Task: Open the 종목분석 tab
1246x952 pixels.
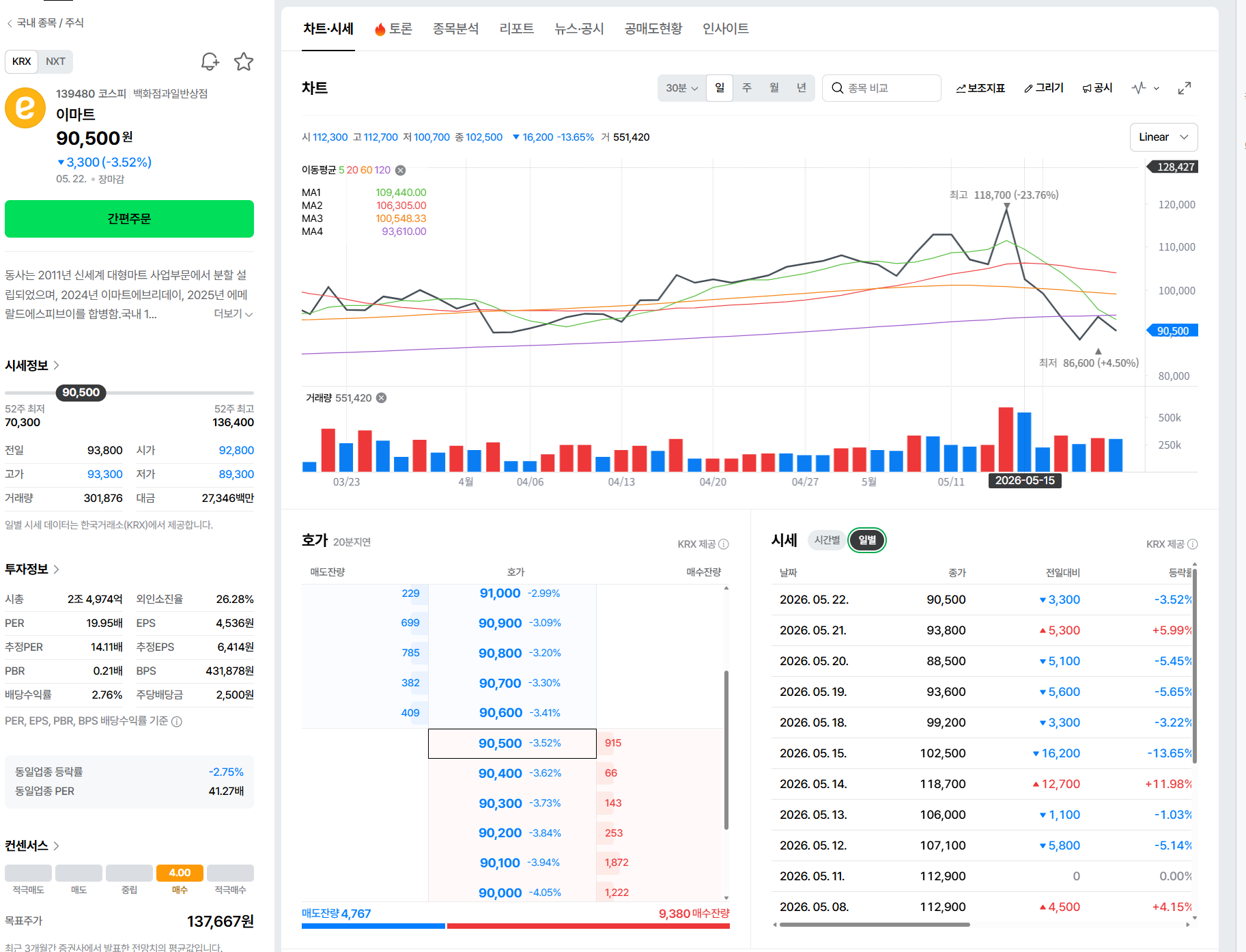Action: (x=456, y=29)
